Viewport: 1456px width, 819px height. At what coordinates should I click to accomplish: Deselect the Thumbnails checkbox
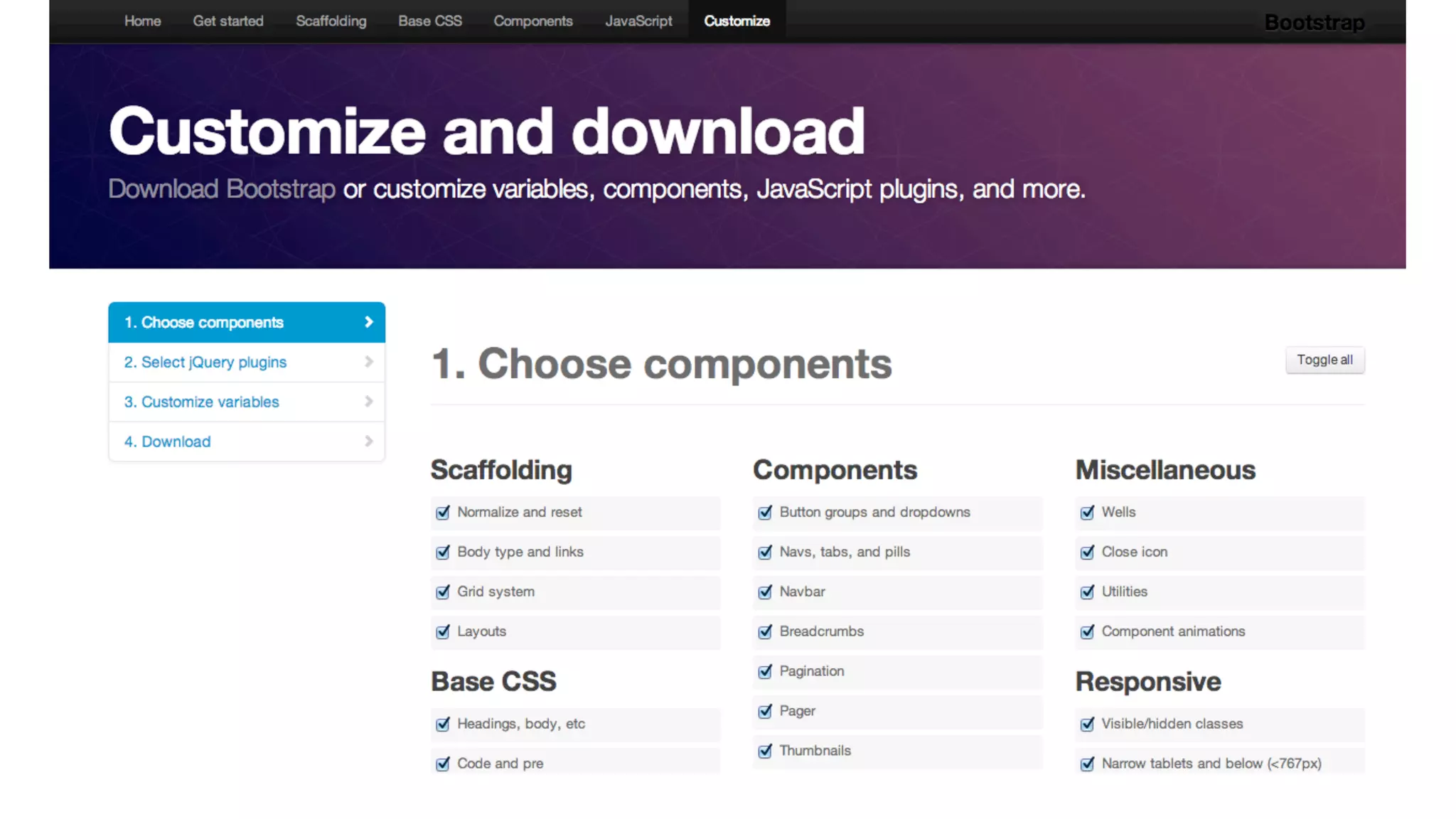[765, 751]
